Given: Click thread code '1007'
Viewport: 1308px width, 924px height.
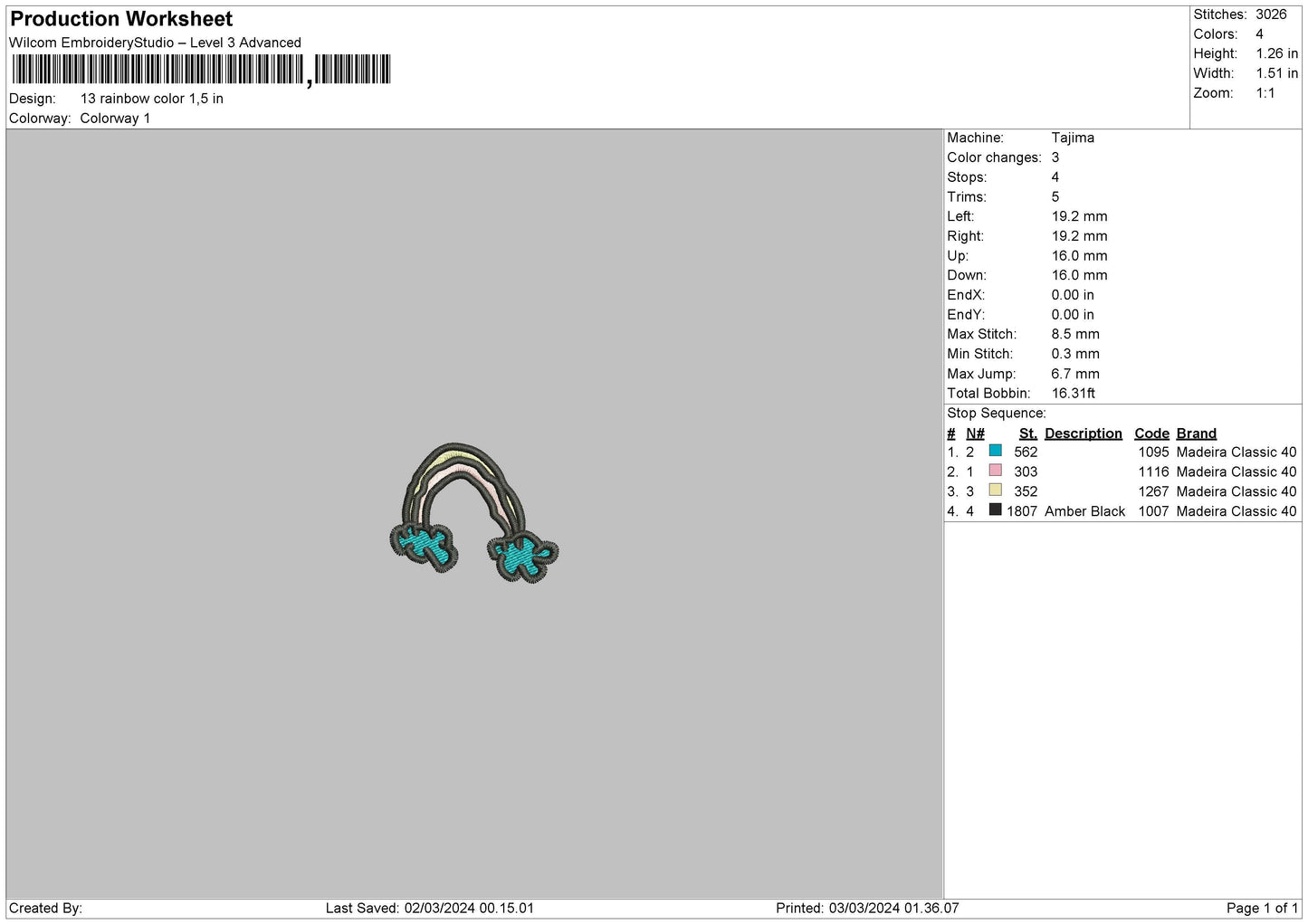Looking at the screenshot, I should (1154, 512).
